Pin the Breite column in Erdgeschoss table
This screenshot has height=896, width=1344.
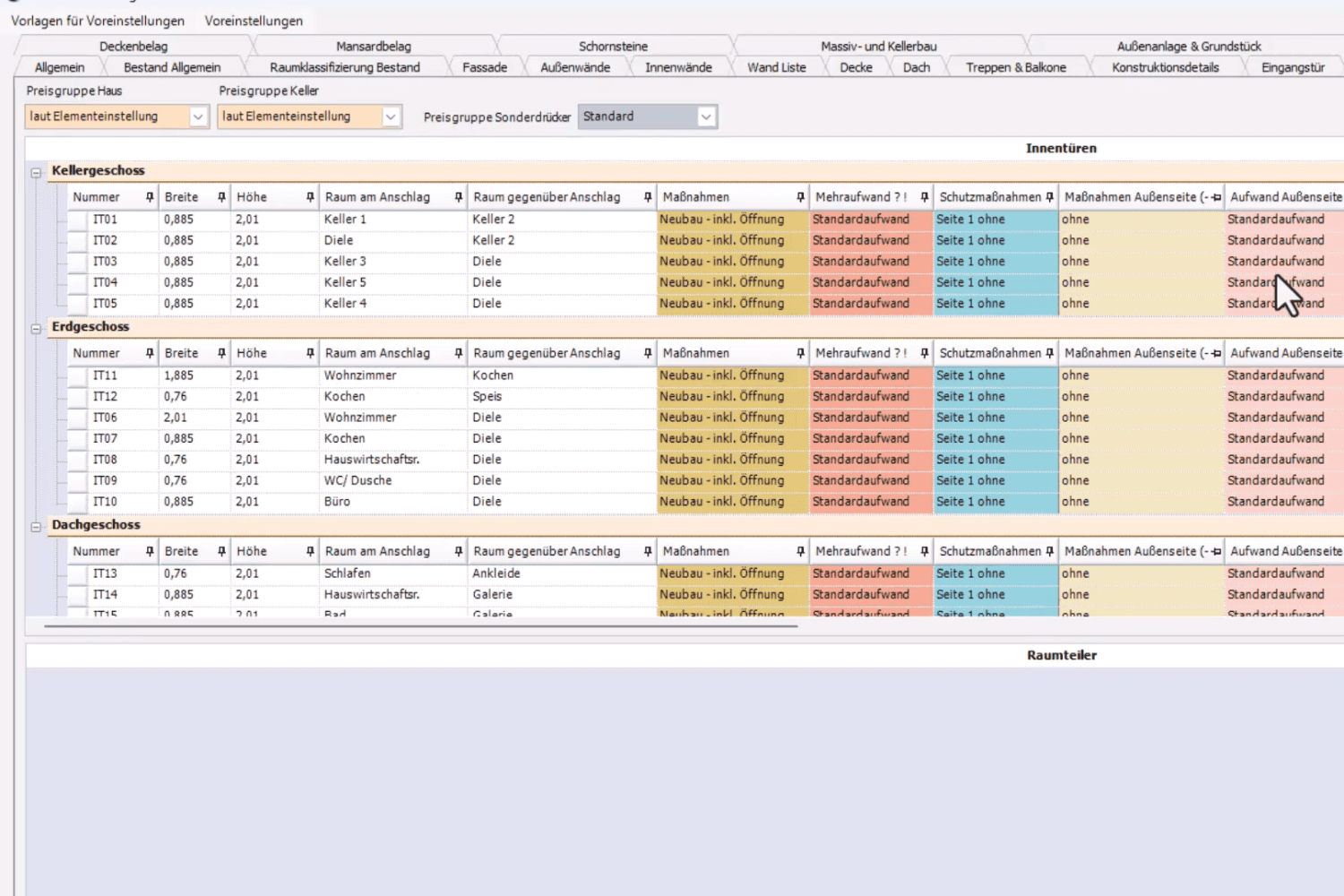coord(221,353)
